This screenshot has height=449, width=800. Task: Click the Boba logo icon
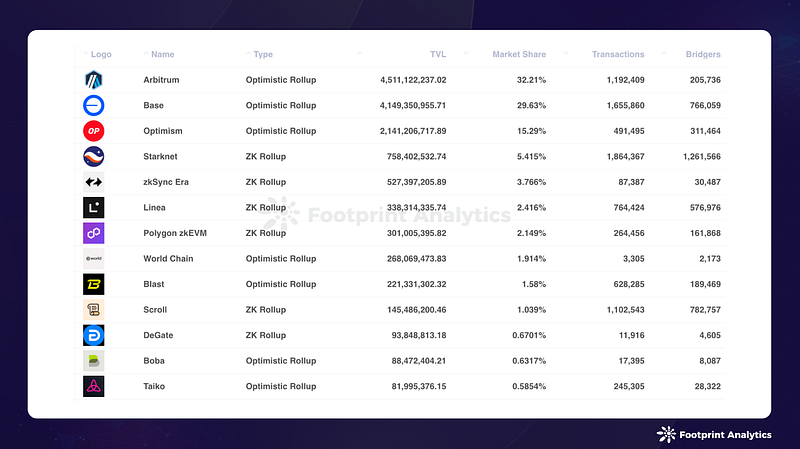[x=93, y=361]
